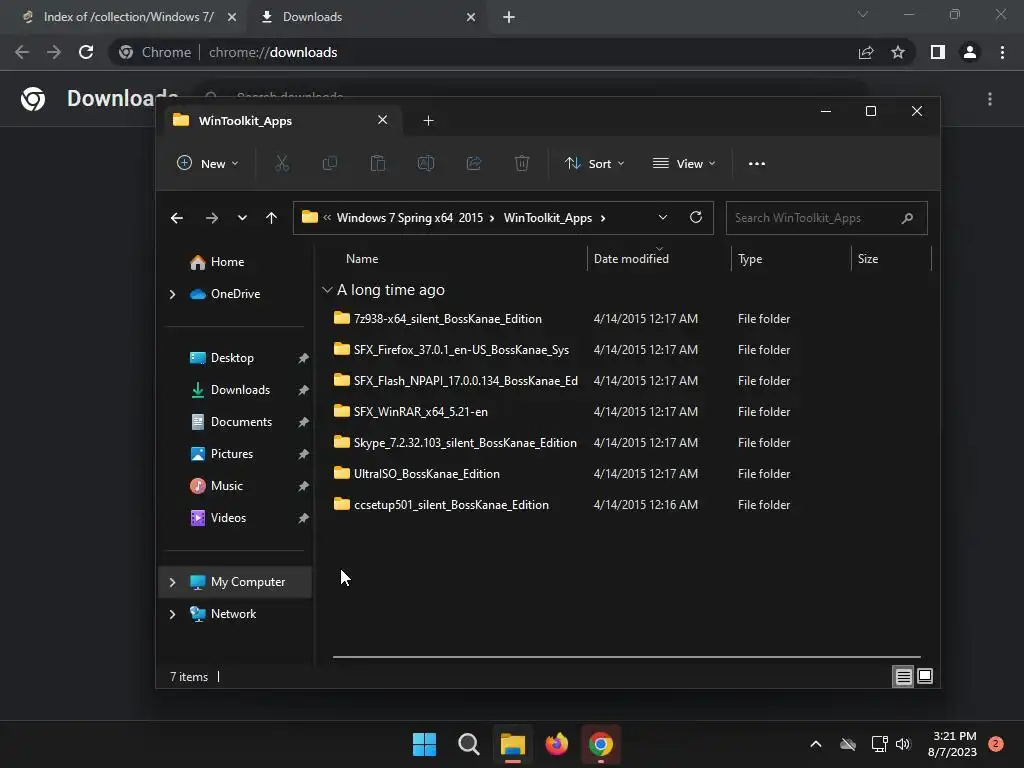Click the search magnifier in Explorer search box
This screenshot has width=1024, height=768.
(x=907, y=218)
